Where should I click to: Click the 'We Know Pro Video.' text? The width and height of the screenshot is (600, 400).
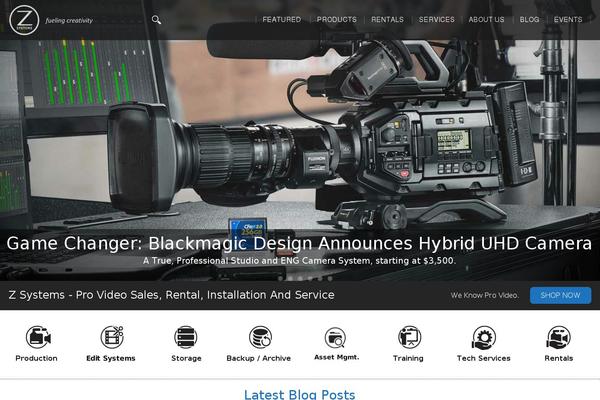(484, 295)
